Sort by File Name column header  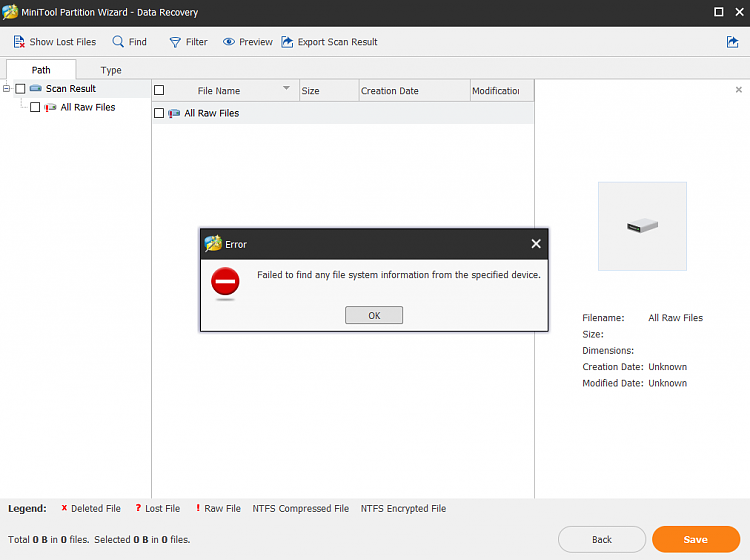[219, 91]
